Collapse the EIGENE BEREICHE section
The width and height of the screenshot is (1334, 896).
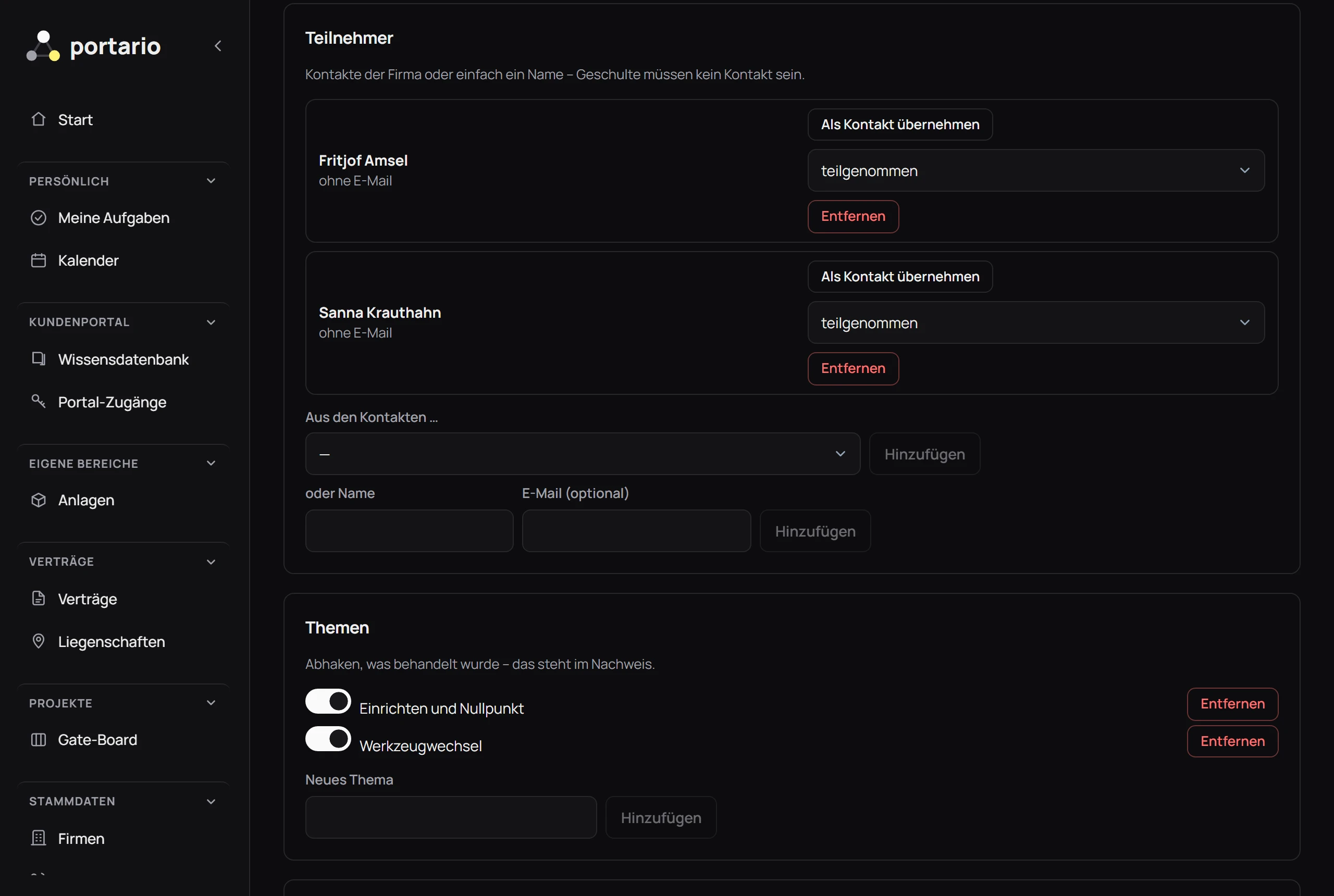[x=211, y=464]
